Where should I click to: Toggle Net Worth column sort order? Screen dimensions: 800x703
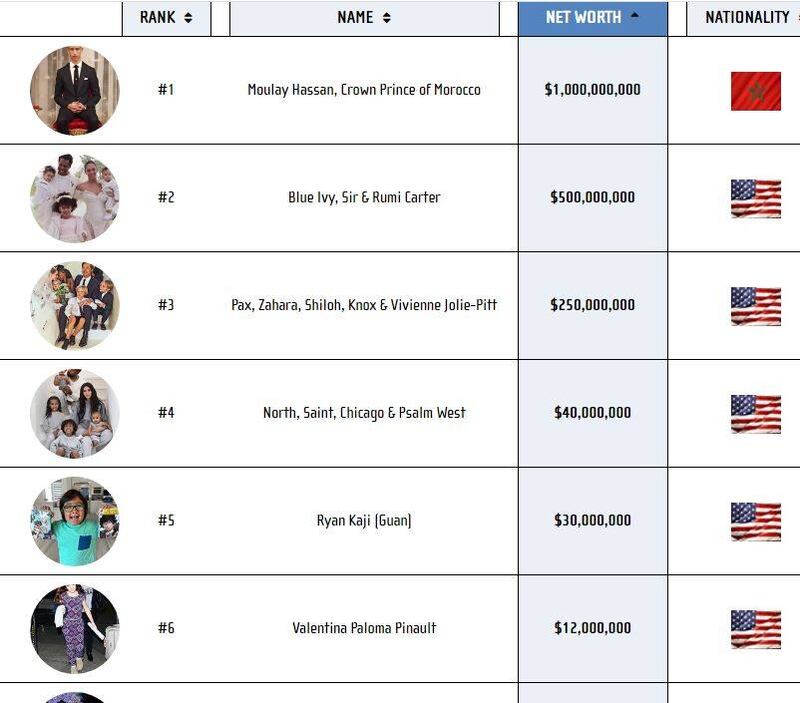592,18
